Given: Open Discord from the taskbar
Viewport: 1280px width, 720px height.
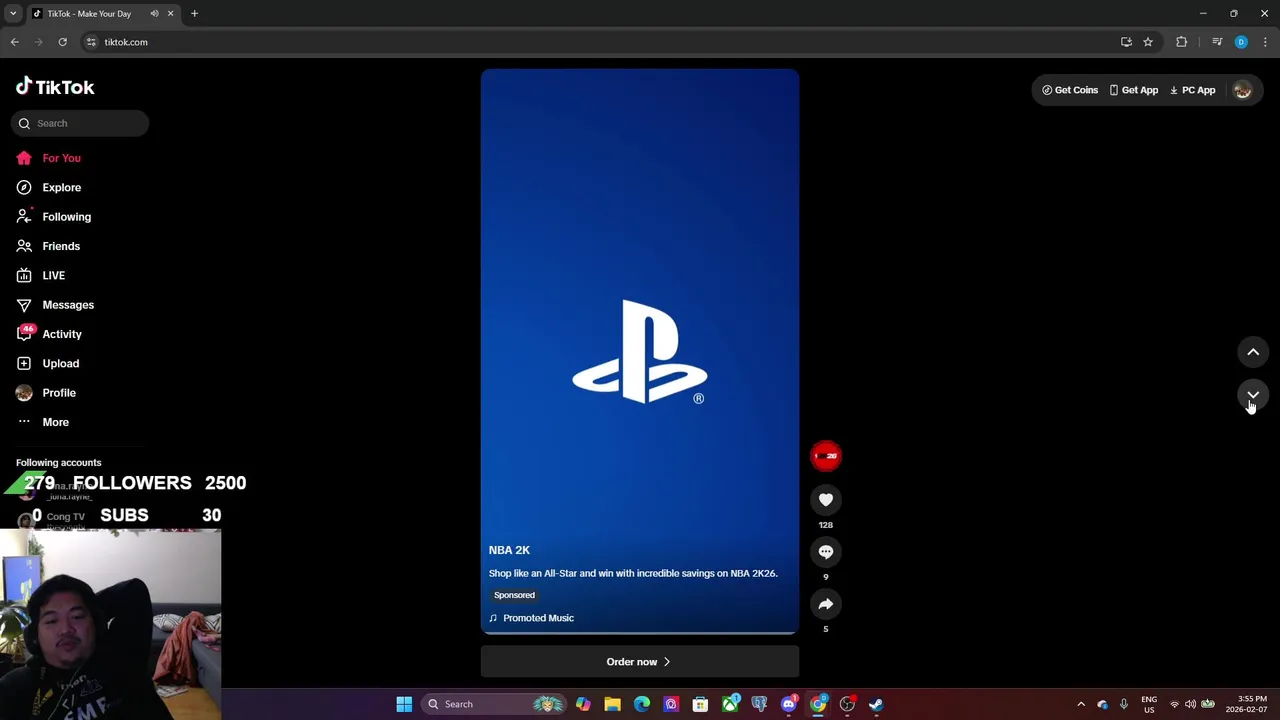Looking at the screenshot, I should pos(789,704).
